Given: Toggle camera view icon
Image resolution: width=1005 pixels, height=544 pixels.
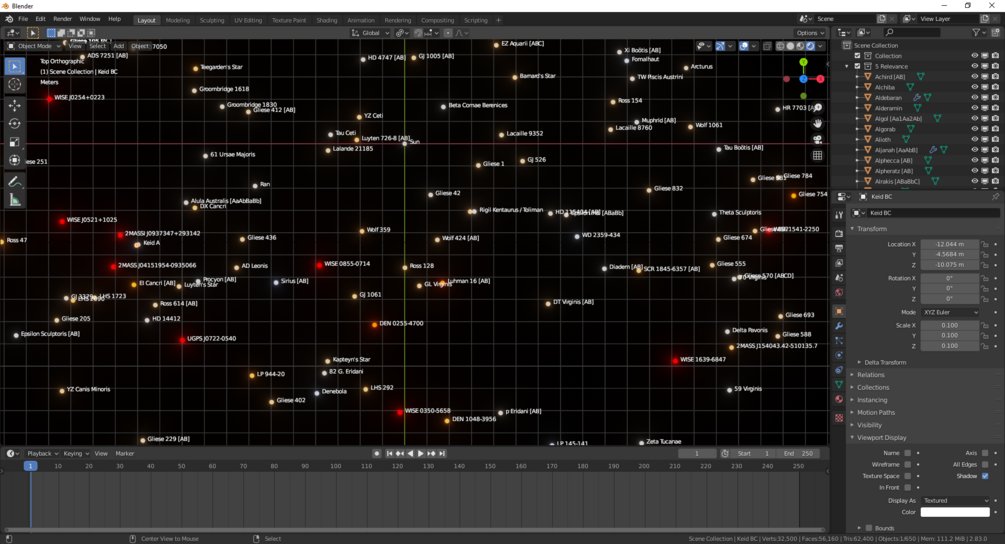Looking at the screenshot, I should pyautogui.click(x=818, y=140).
